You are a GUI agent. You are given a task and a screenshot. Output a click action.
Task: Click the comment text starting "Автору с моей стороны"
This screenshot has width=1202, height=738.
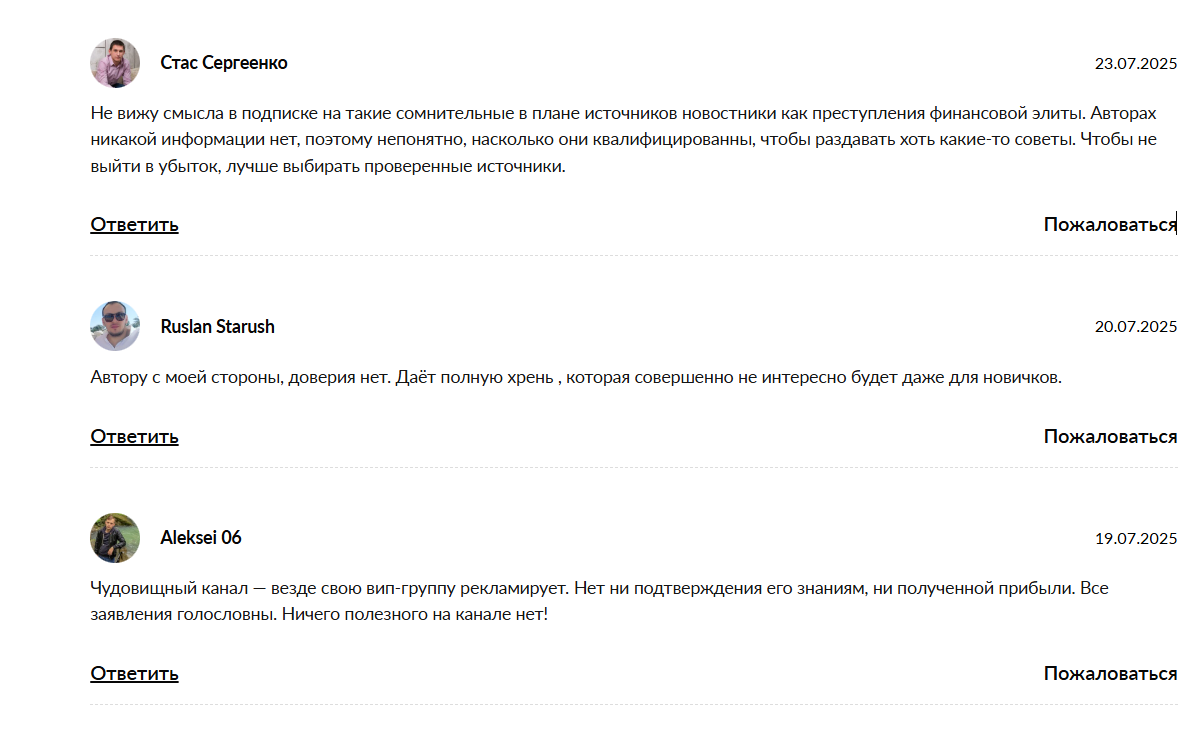[x=575, y=378]
